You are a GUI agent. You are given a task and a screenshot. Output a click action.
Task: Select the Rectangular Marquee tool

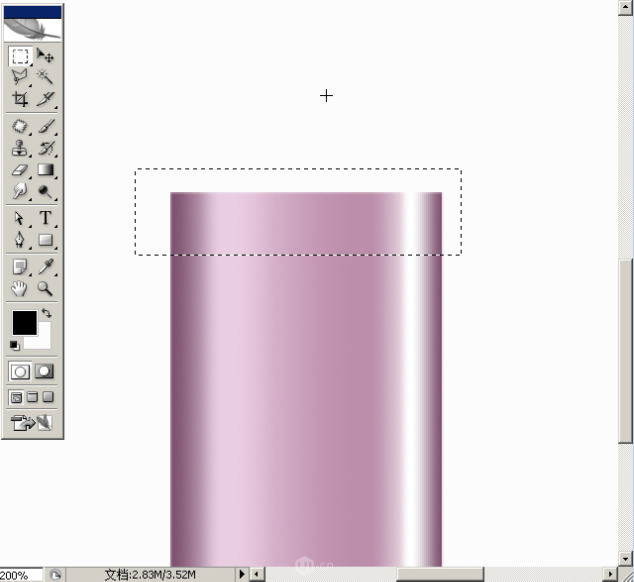[20, 56]
